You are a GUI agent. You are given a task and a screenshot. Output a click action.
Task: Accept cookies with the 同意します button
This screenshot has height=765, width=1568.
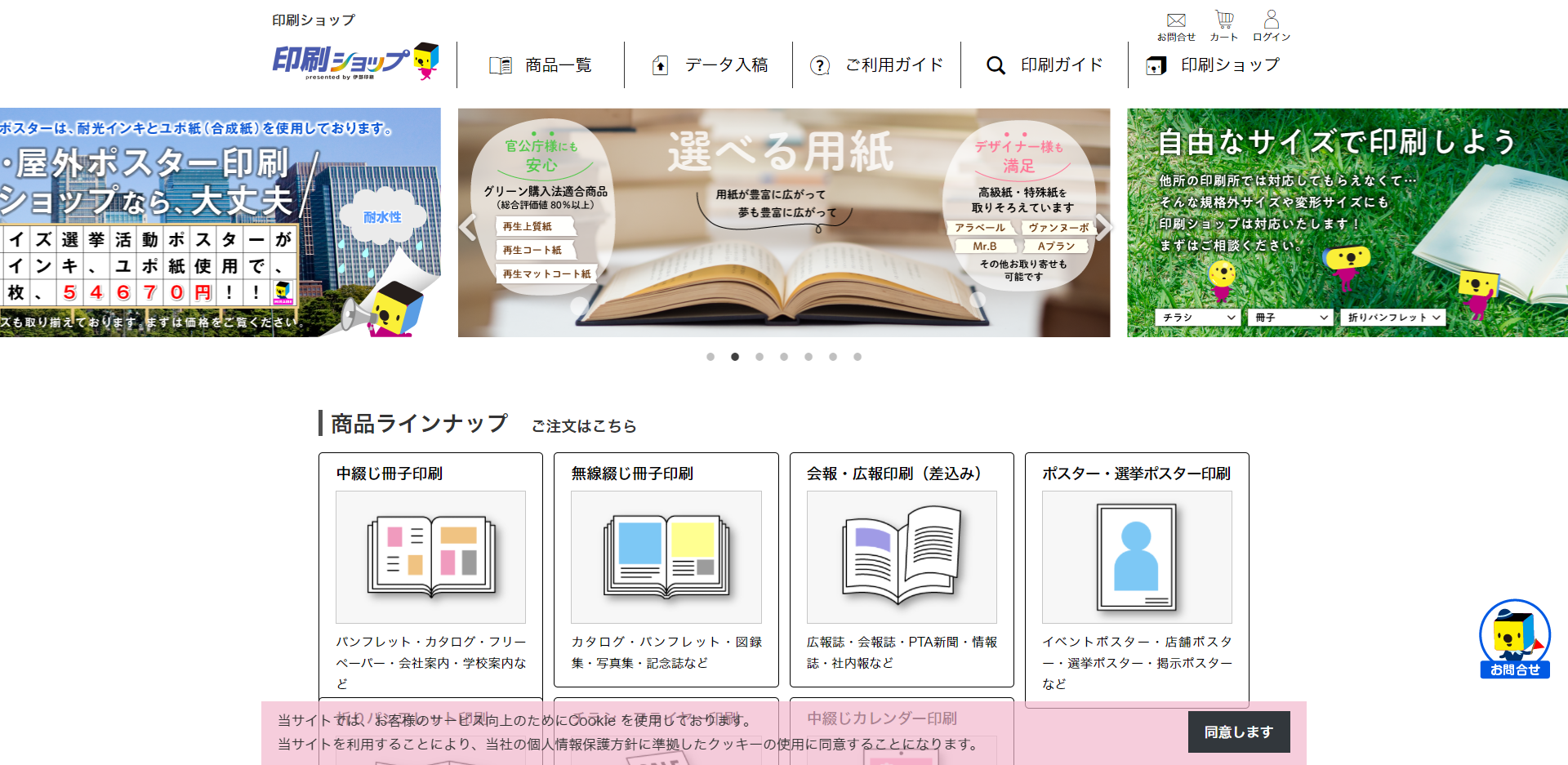(x=1238, y=732)
